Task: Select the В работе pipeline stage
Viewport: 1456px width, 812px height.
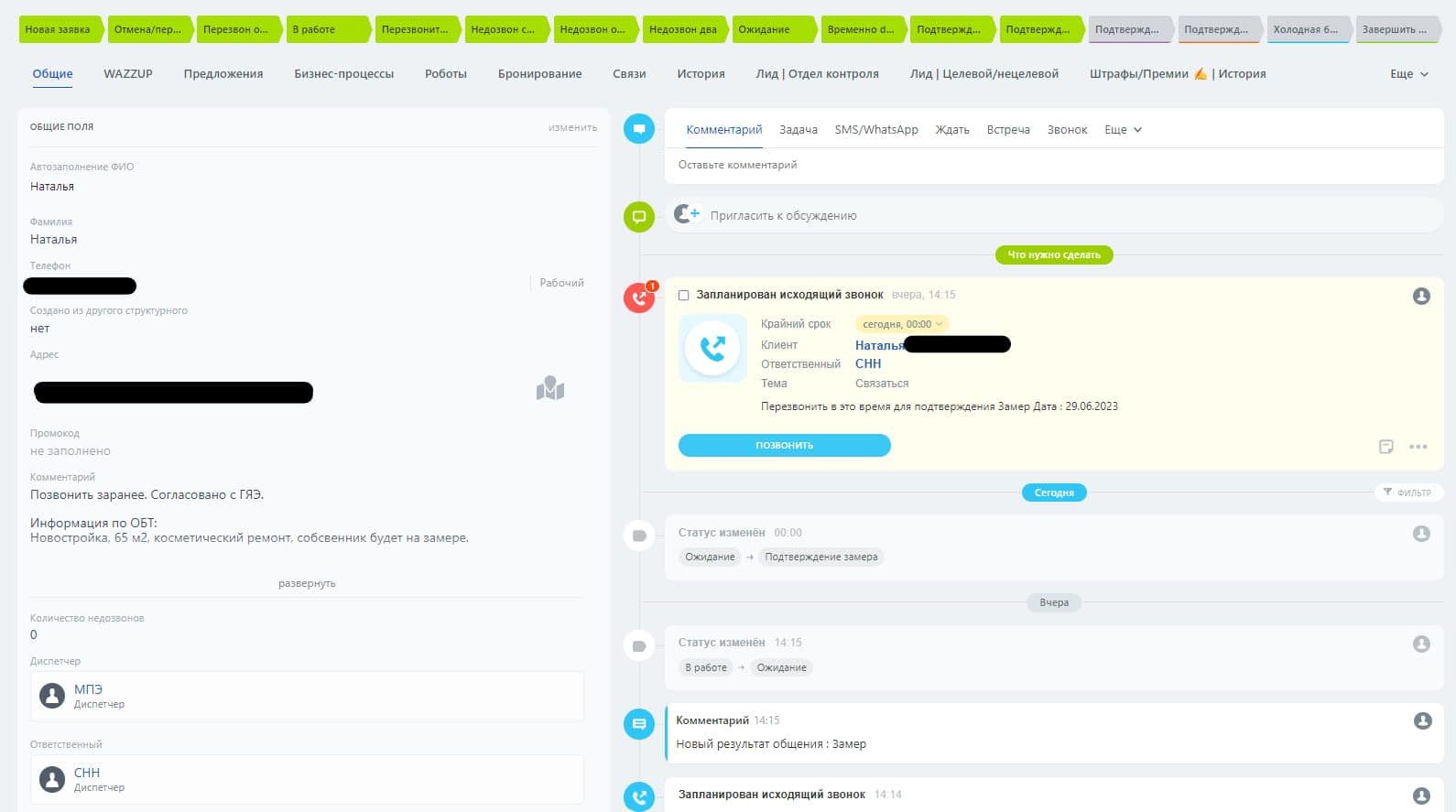Action: (x=327, y=29)
